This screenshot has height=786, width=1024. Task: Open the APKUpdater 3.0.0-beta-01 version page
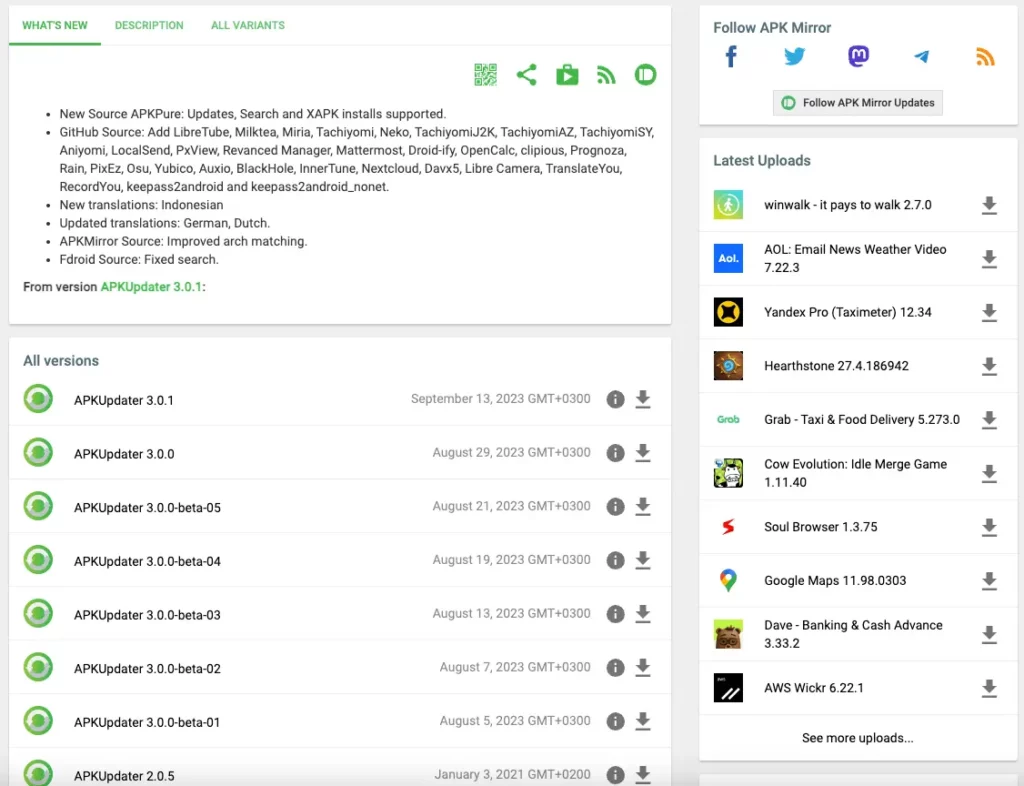click(147, 722)
